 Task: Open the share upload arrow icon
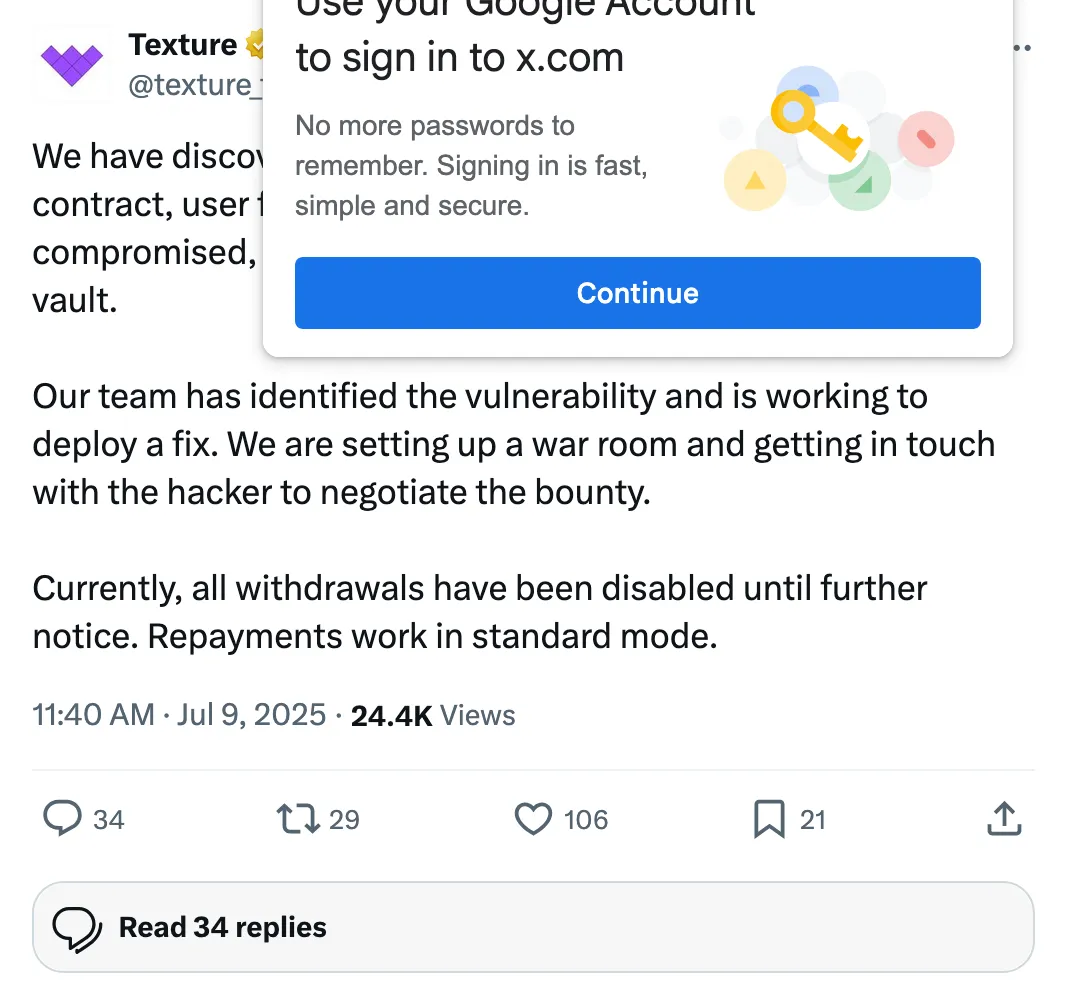[x=1004, y=818]
